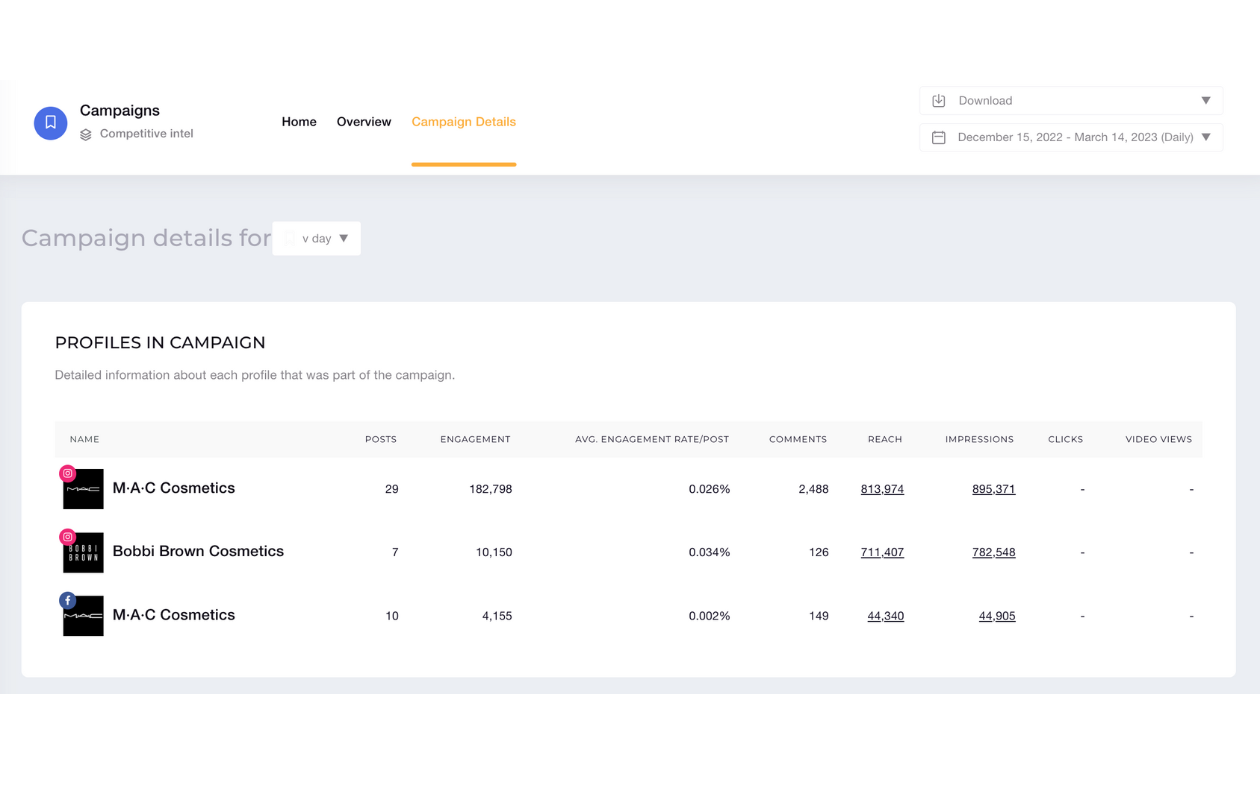Select the Campaign Details tab

464,122
